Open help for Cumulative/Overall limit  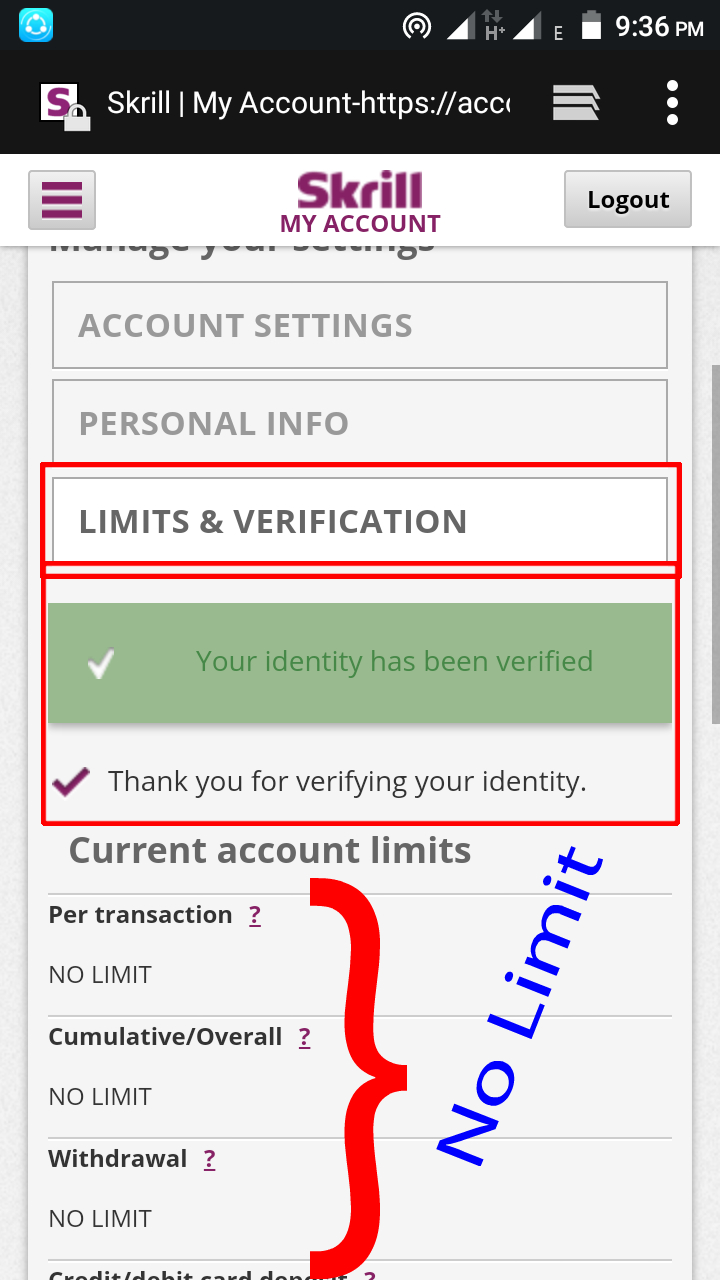(304, 1037)
